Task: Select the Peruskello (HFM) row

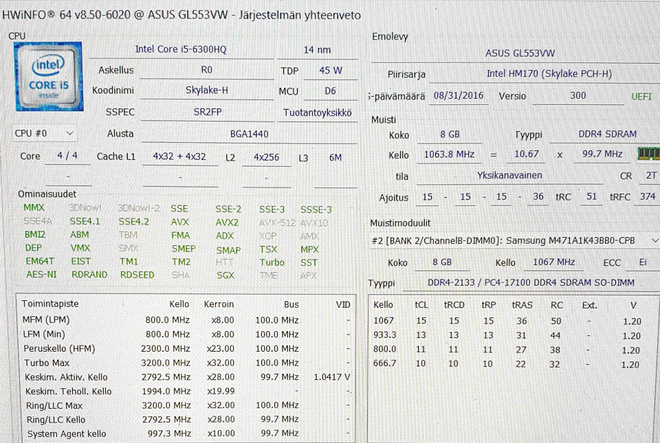Action: [x=186, y=349]
